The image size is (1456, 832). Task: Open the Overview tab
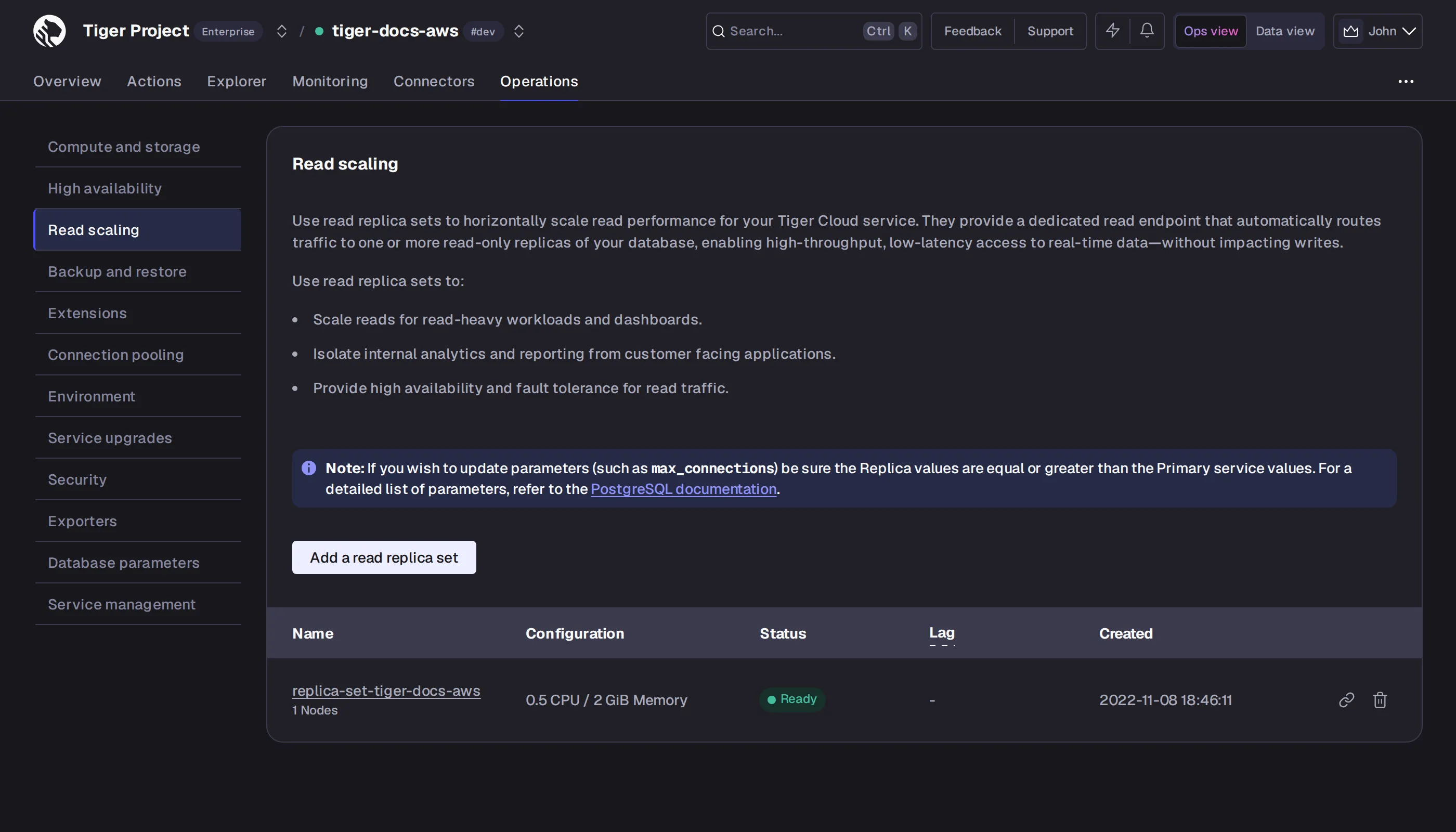point(67,81)
